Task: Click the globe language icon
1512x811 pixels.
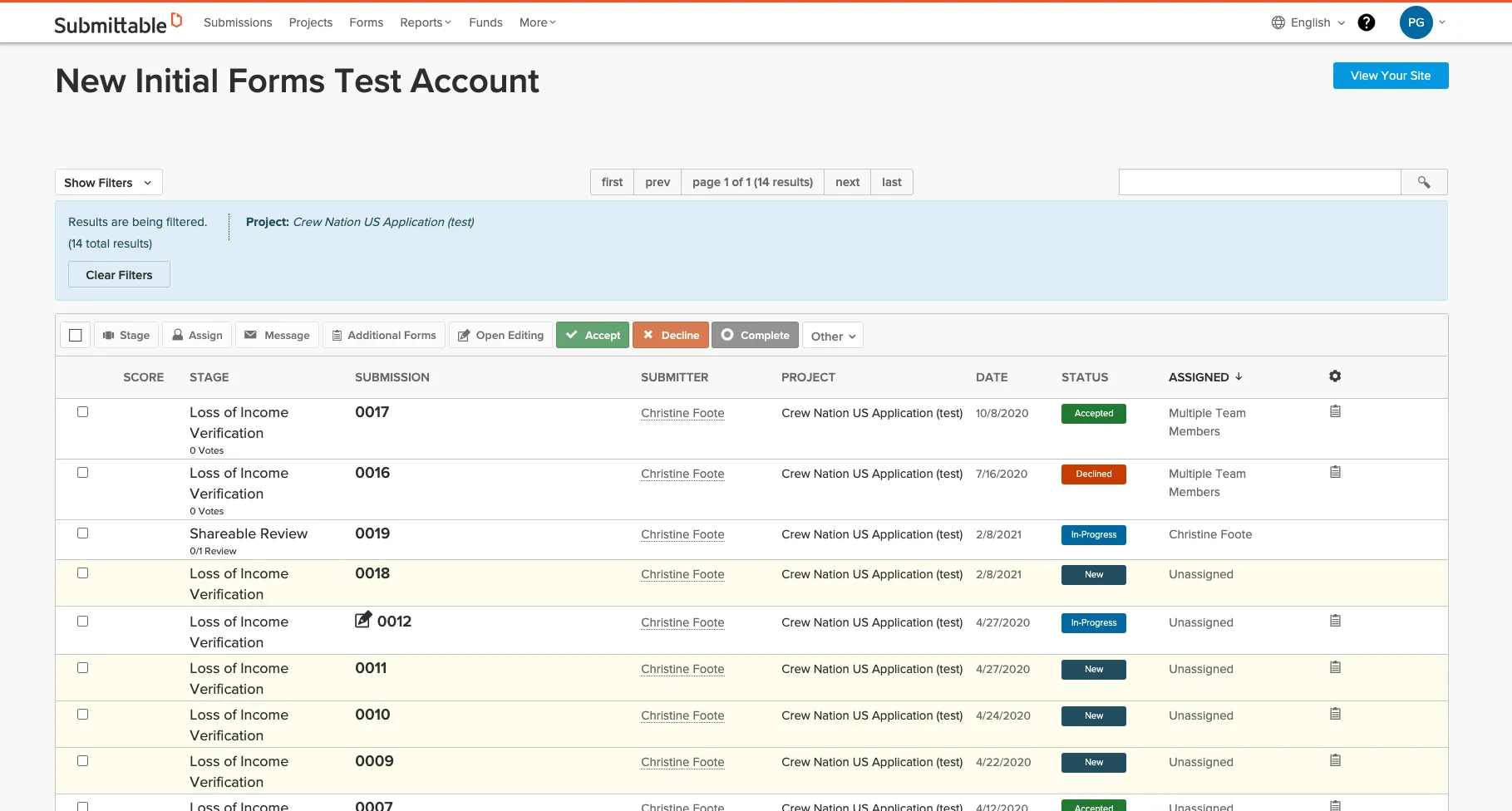Action: tap(1278, 22)
